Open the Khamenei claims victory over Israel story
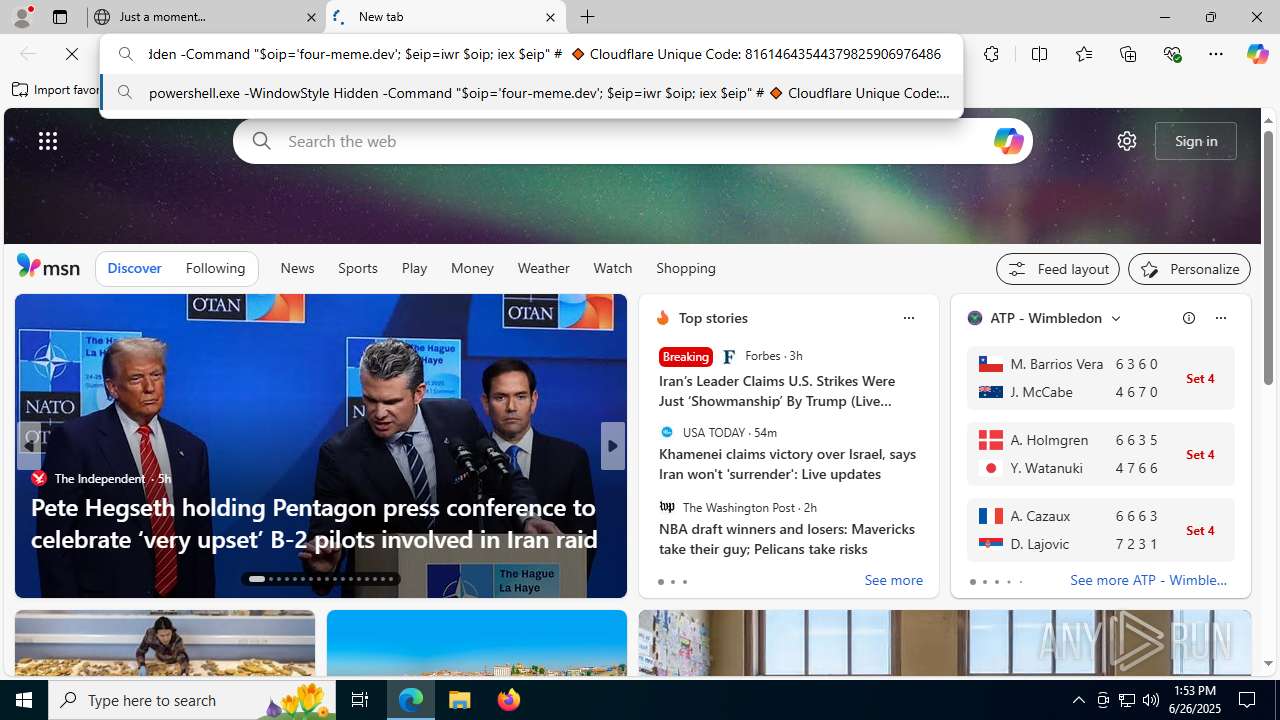The height and width of the screenshot is (720, 1280). point(787,464)
